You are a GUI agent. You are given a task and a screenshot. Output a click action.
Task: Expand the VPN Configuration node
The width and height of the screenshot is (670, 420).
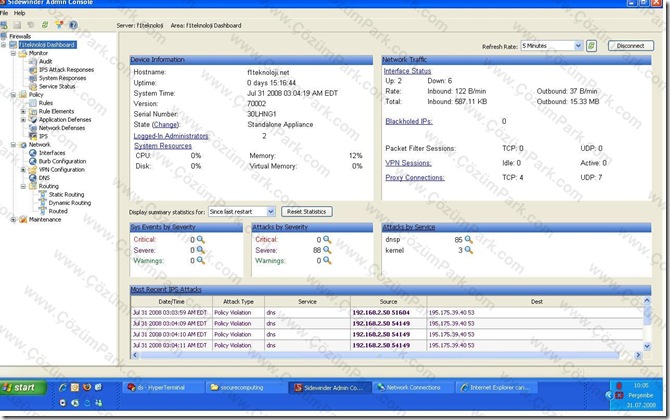(x=23, y=170)
